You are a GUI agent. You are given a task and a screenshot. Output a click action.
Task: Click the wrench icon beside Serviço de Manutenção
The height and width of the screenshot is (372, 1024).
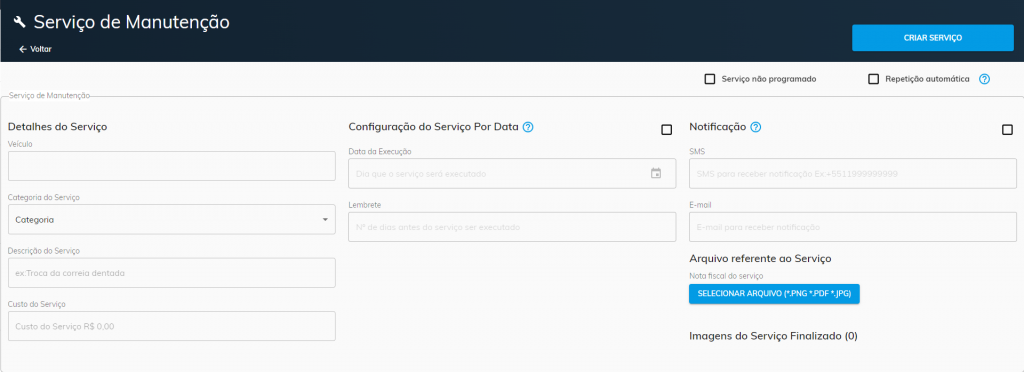(20, 22)
